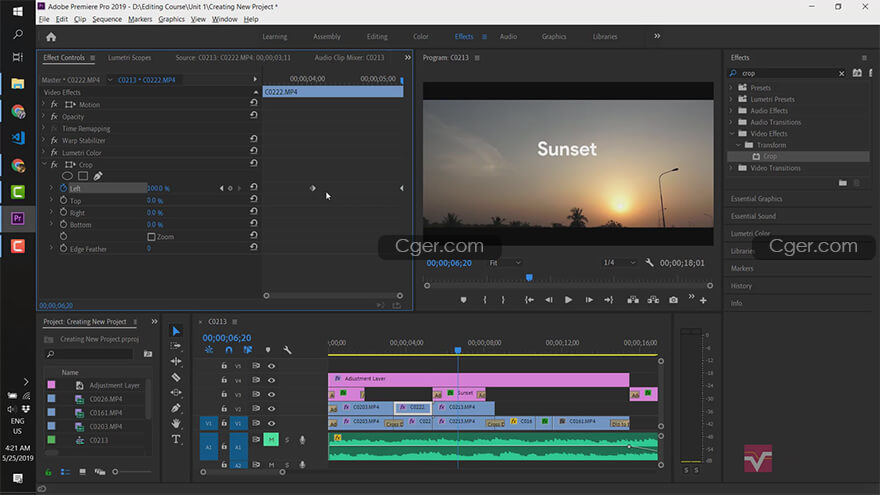880x495 pixels.
Task: Toggle animation stopwatch for Top
Action: 63,200
